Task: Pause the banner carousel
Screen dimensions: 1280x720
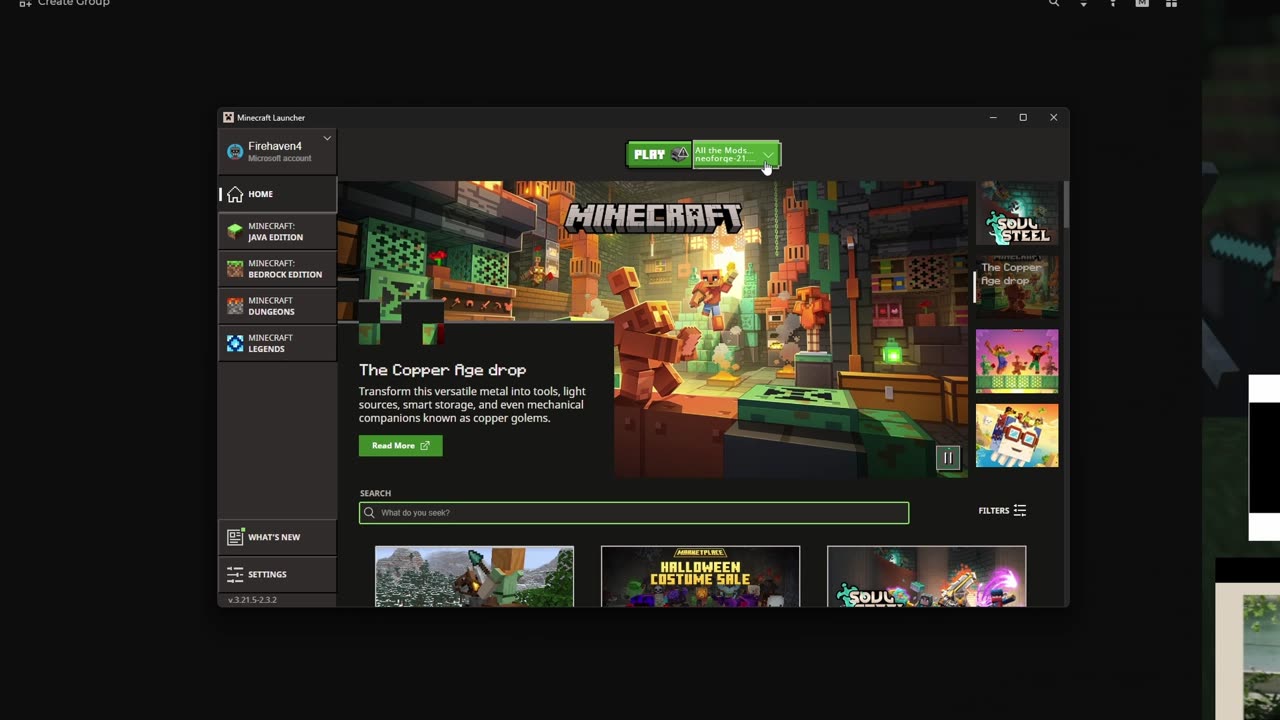Action: (947, 458)
